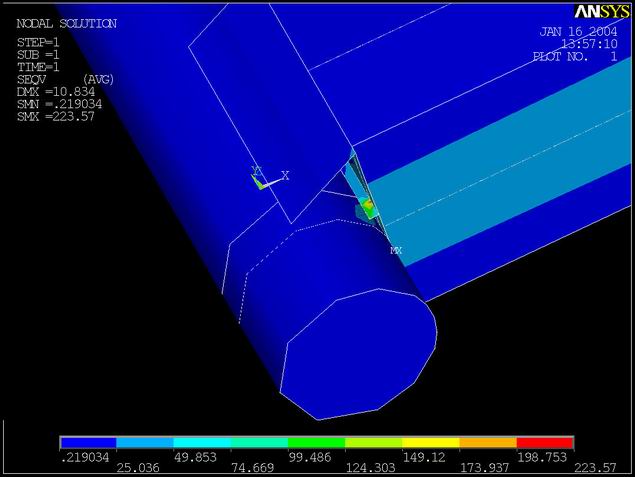
Task: Click the JAN 16 2004 date
Action: tap(579, 32)
